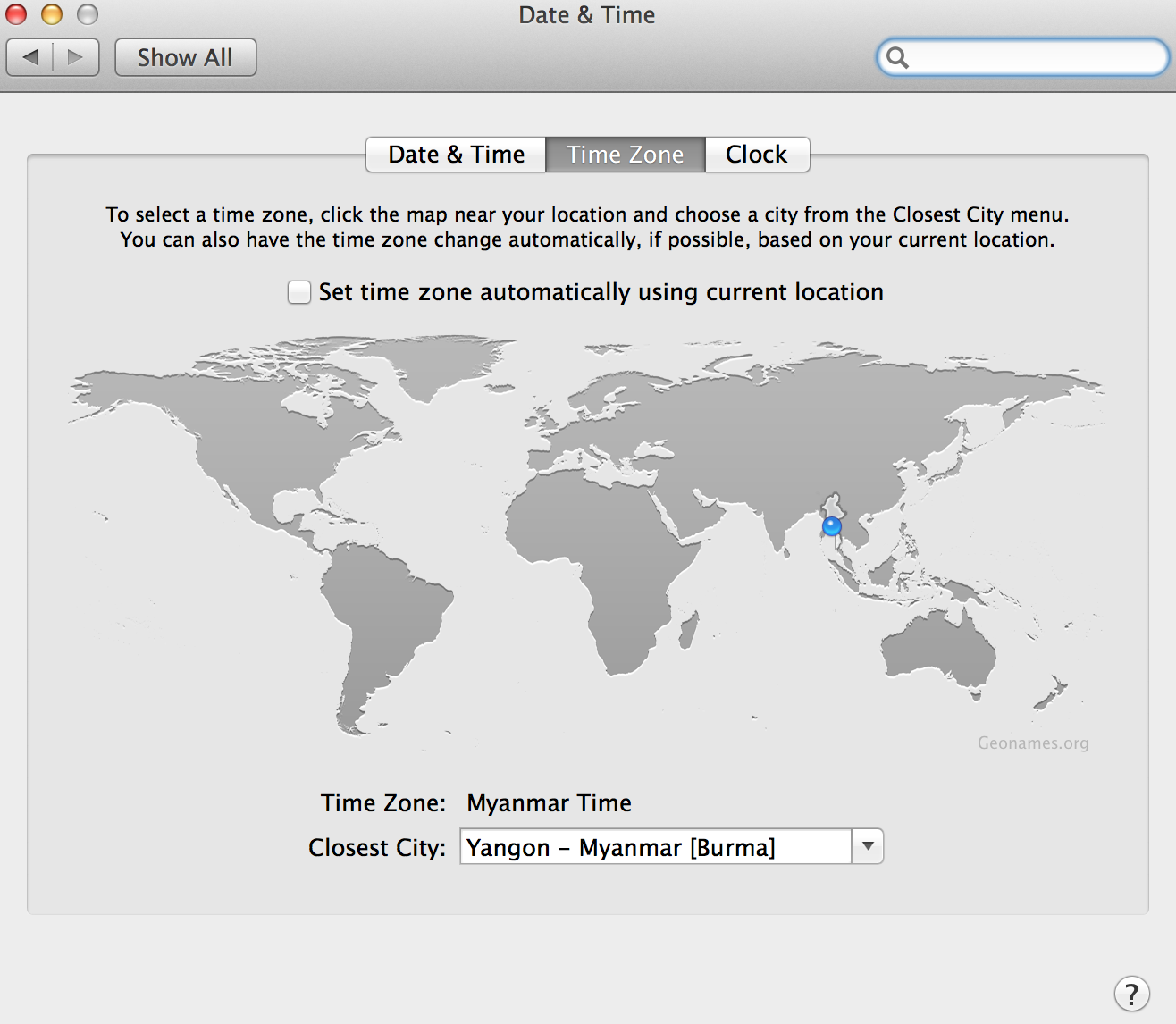The width and height of the screenshot is (1176, 1024).
Task: Click the forward arrow navigation button
Action: (76, 58)
